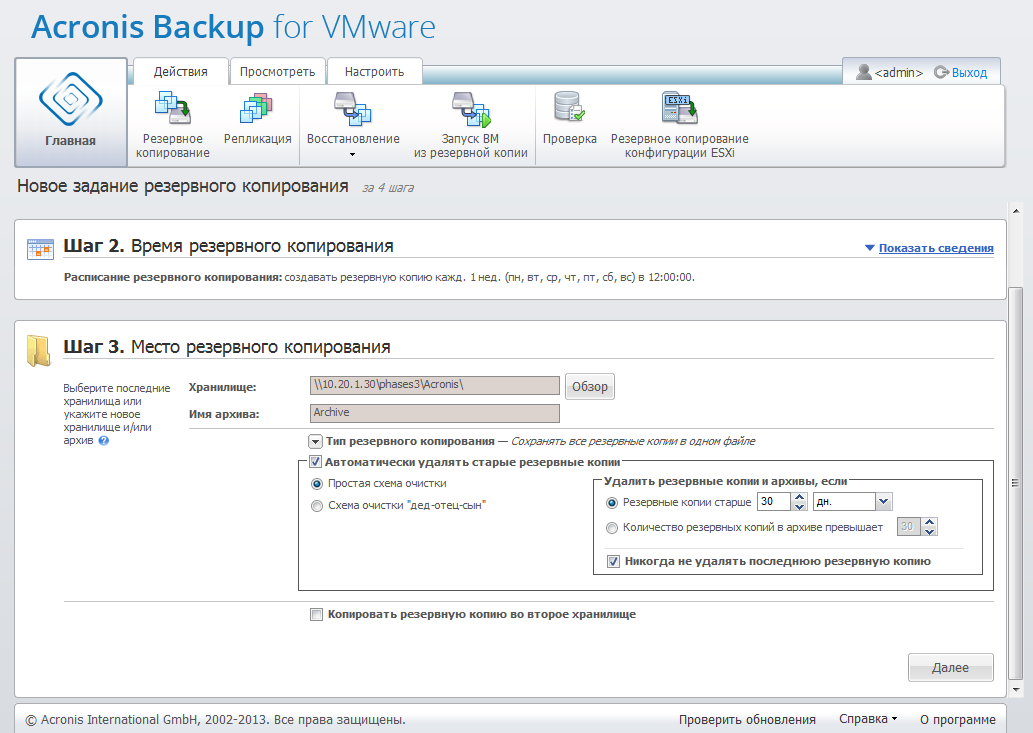Switch to the Действия tab
The image size is (1033, 733).
(x=181, y=71)
